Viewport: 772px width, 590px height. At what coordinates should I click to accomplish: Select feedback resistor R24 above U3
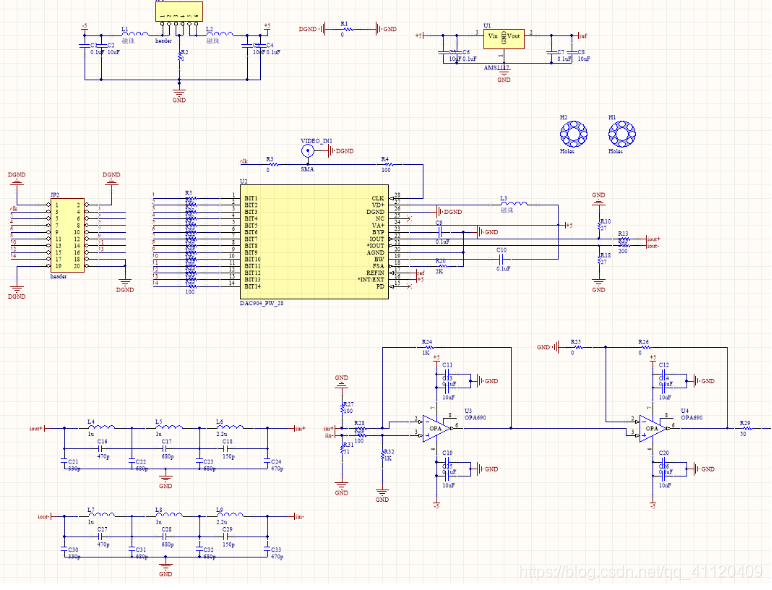click(429, 347)
